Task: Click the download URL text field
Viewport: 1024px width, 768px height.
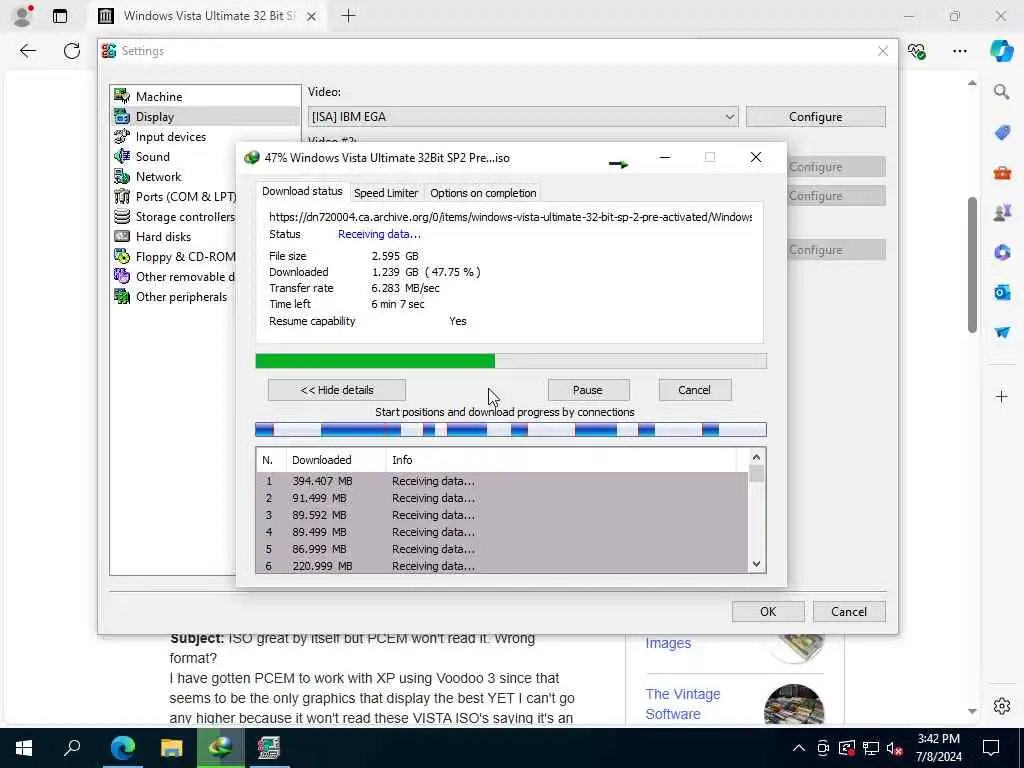Action: pos(510,217)
